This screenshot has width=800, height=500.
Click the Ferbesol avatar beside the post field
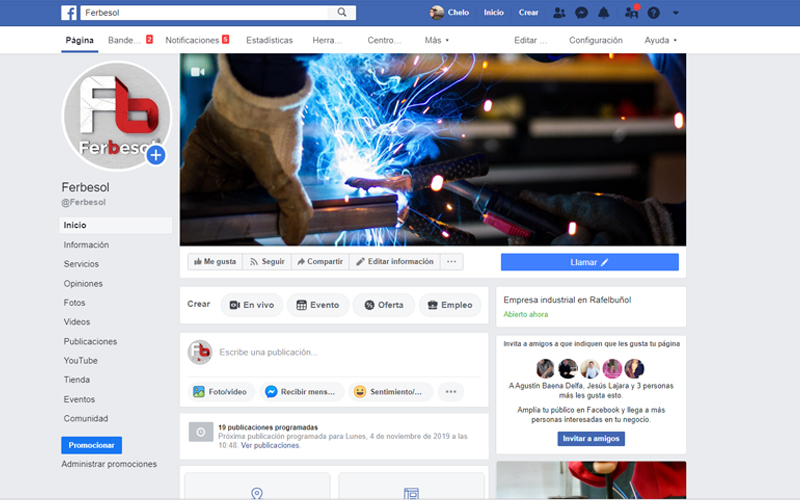pos(200,353)
